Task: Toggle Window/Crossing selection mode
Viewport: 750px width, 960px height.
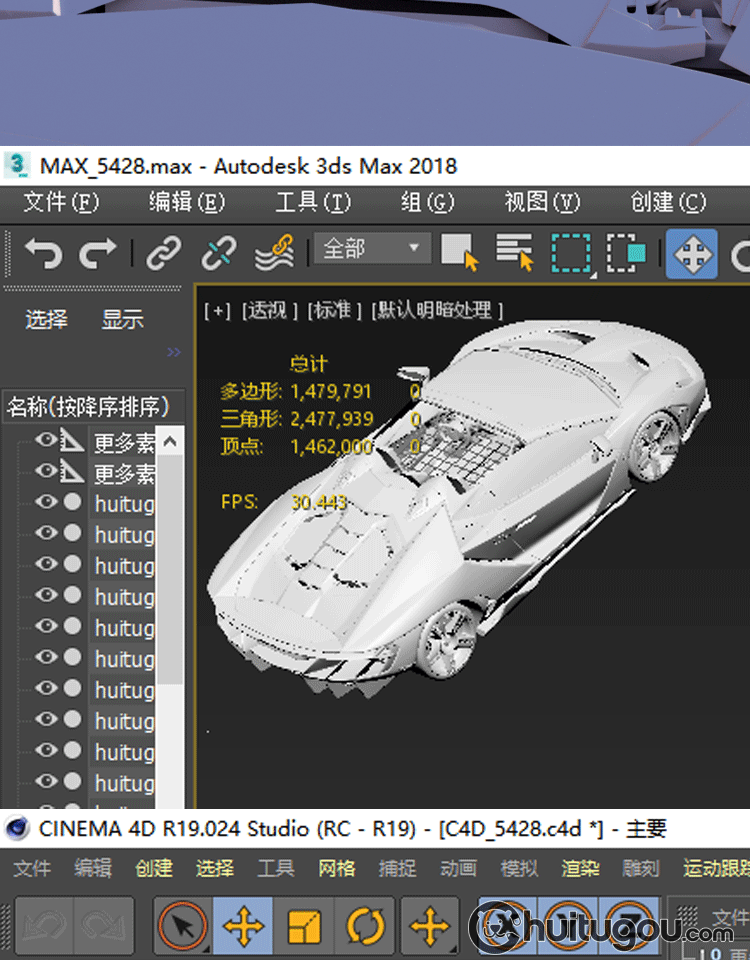Action: pyautogui.click(x=626, y=253)
